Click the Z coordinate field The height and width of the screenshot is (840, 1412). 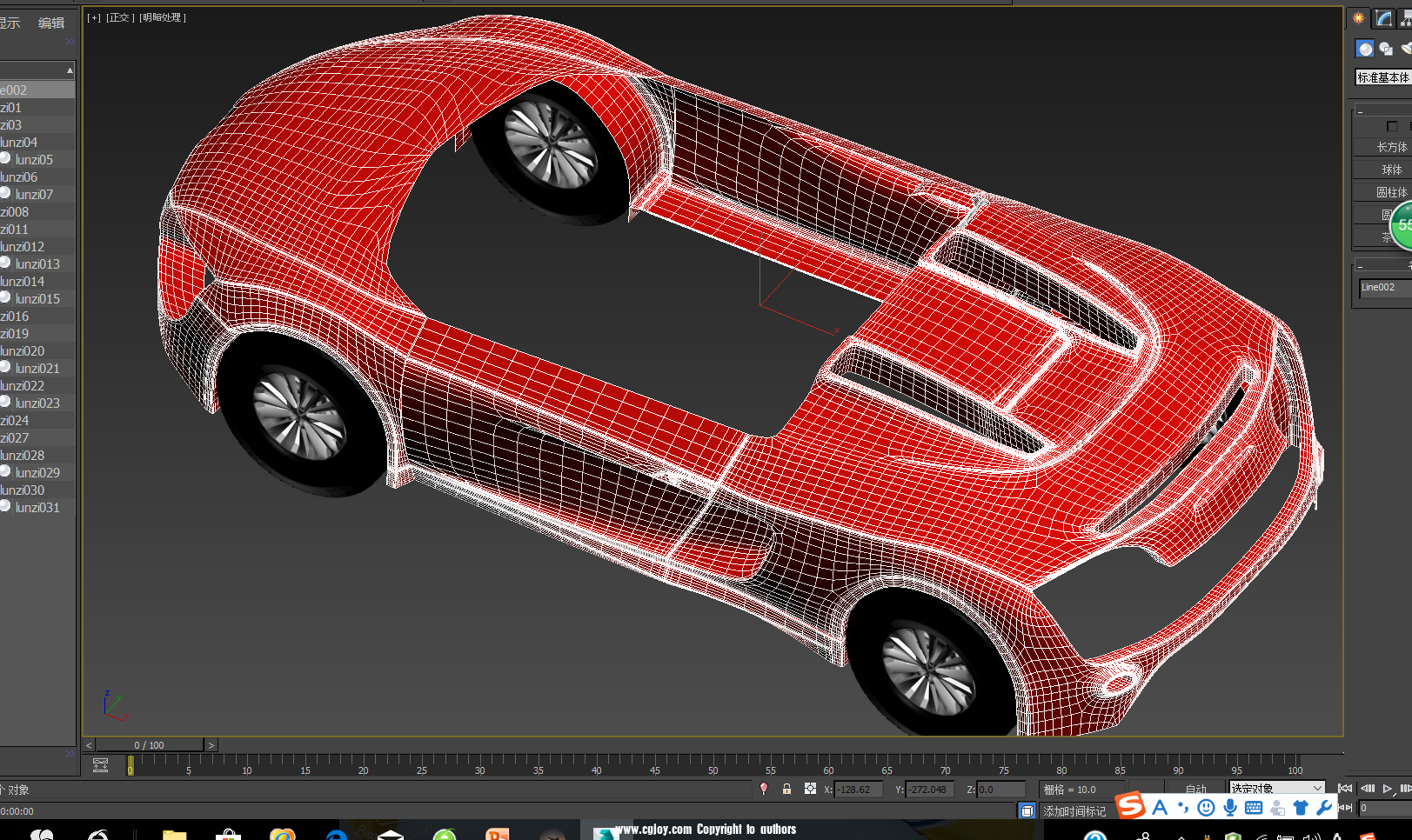point(1000,790)
